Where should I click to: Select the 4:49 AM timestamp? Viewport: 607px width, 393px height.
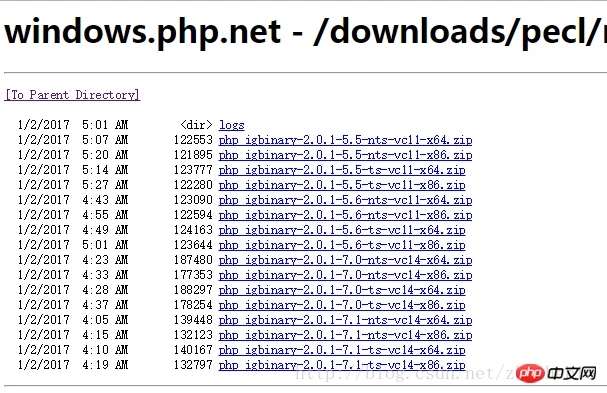(105, 230)
